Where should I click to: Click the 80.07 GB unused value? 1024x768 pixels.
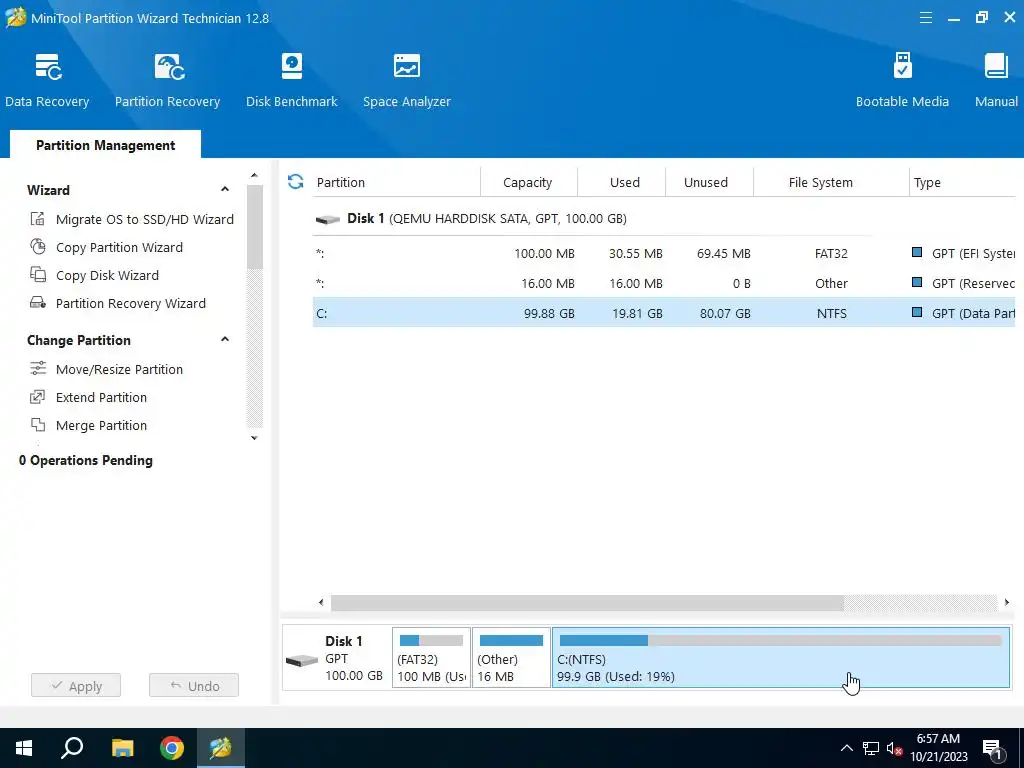pyautogui.click(x=725, y=313)
